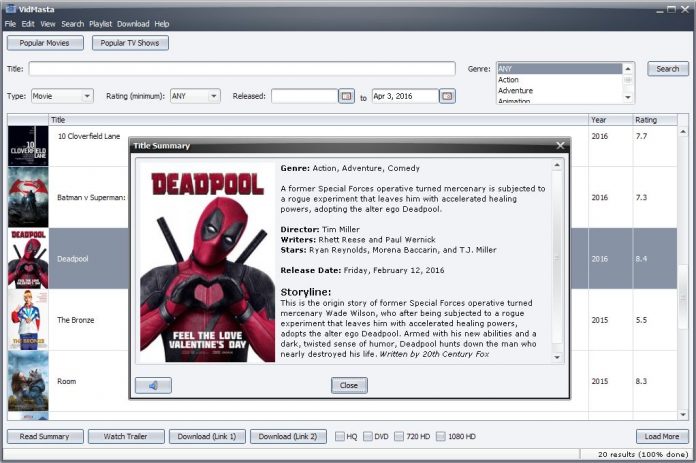Click the Read Summary button
This screenshot has height=463, width=696.
pos(45,436)
